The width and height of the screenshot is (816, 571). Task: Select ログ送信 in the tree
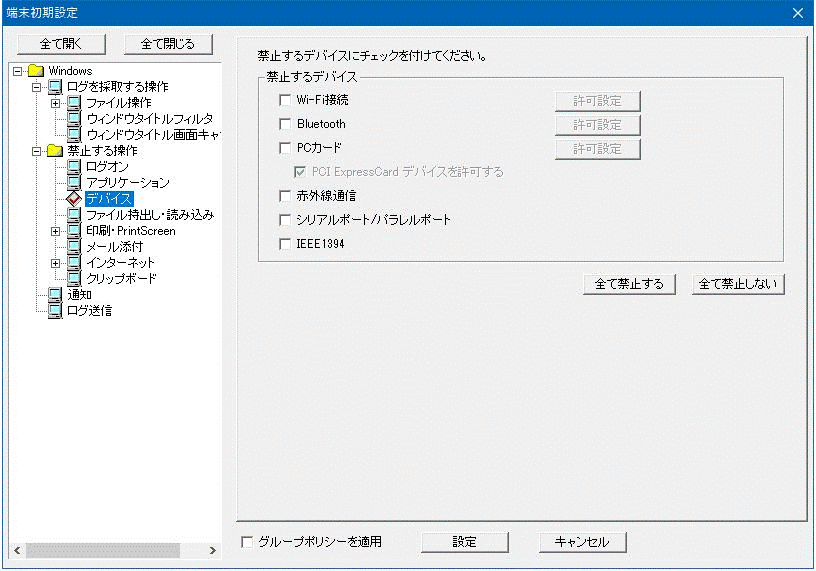click(x=89, y=311)
